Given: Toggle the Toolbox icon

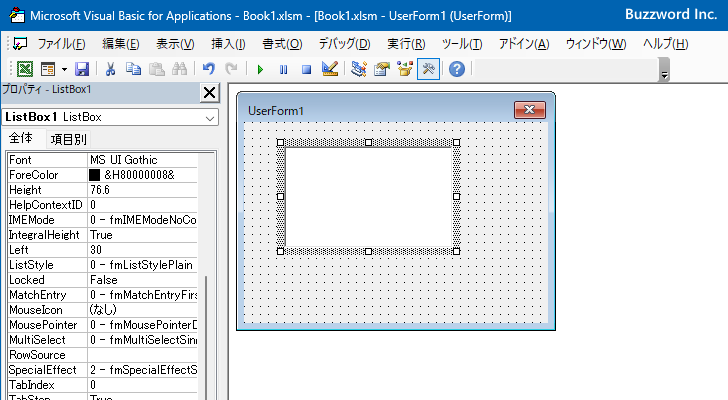Looking at the screenshot, I should coord(428,69).
